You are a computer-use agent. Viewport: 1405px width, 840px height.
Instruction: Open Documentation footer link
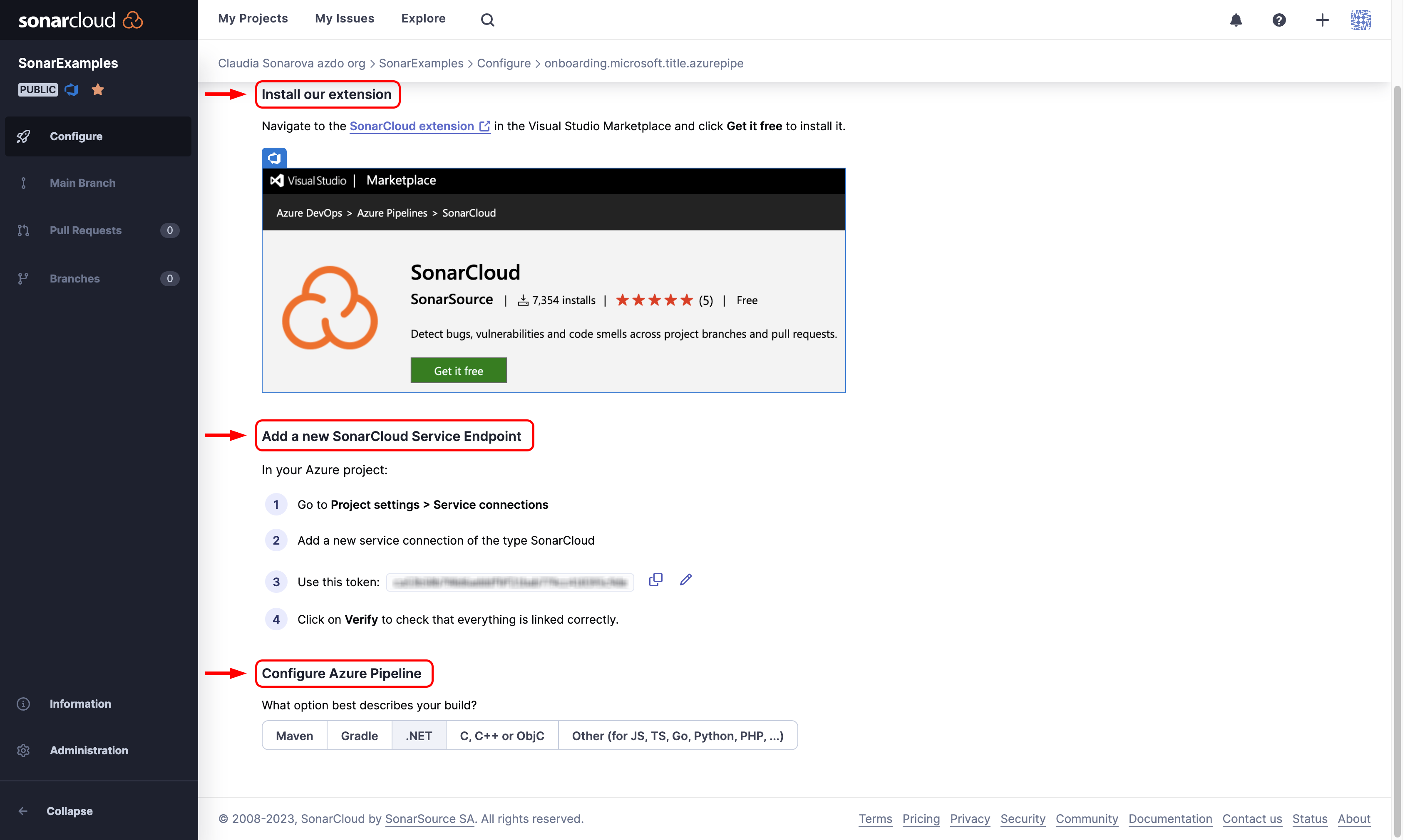coord(1170,818)
